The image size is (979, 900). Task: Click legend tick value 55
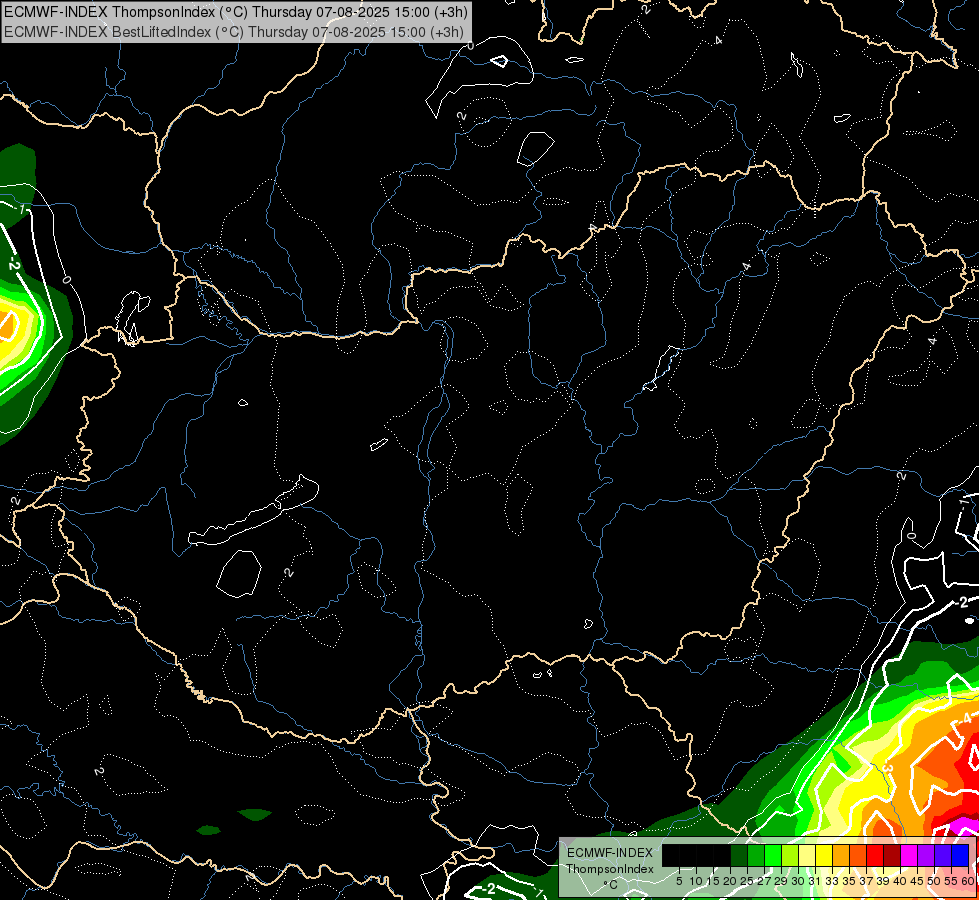click(952, 881)
